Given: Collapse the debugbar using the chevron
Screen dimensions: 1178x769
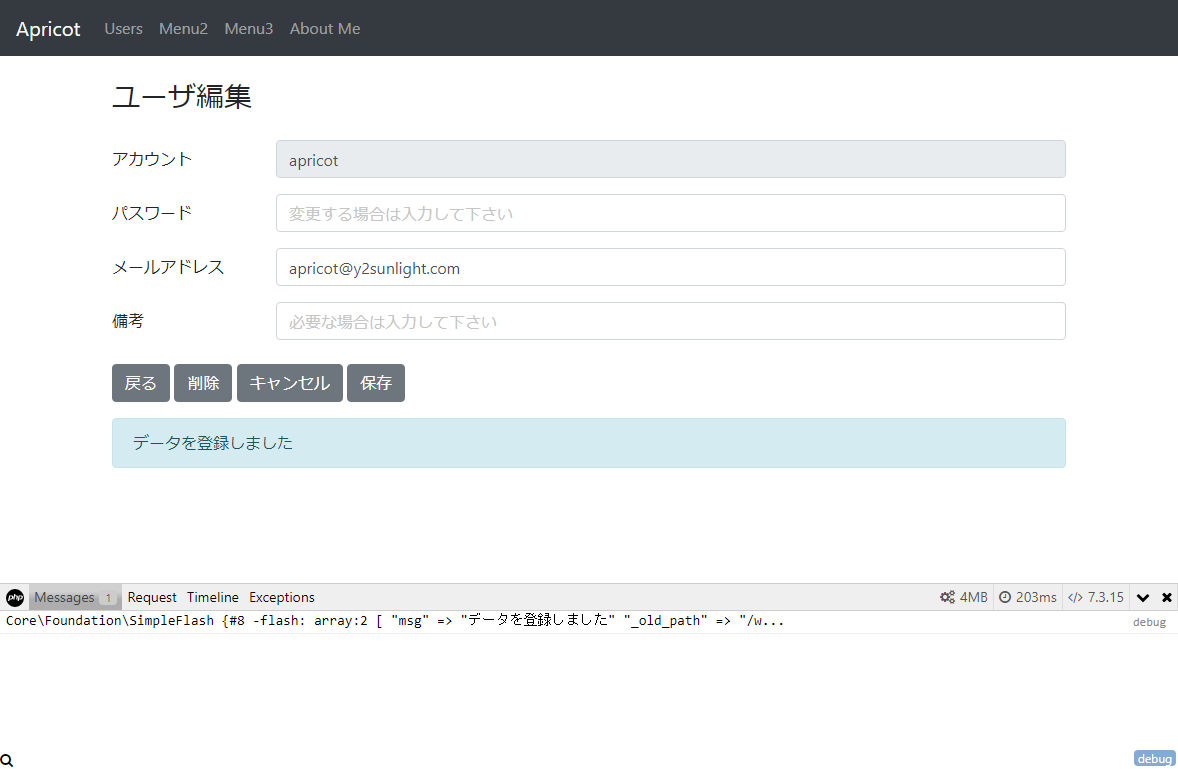Looking at the screenshot, I should tap(1143, 597).
